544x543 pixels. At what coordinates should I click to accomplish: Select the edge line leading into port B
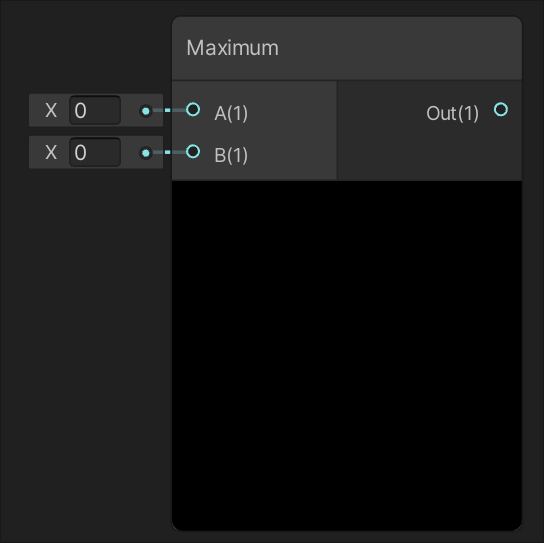pyautogui.click(x=169, y=152)
